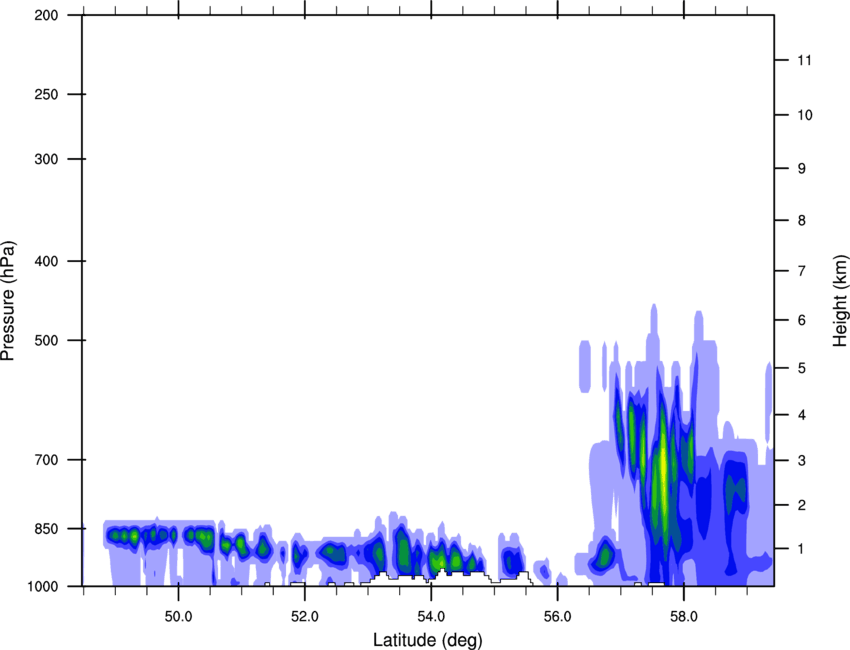Pick the 10 km height label
The width and height of the screenshot is (850, 650).
805,115
